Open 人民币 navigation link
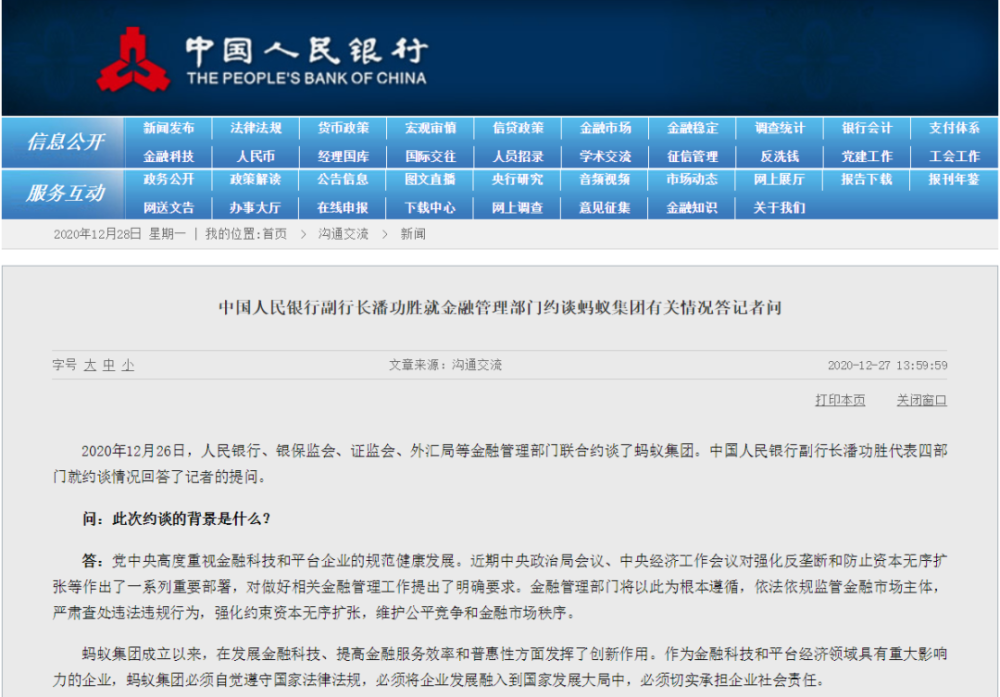 point(256,156)
